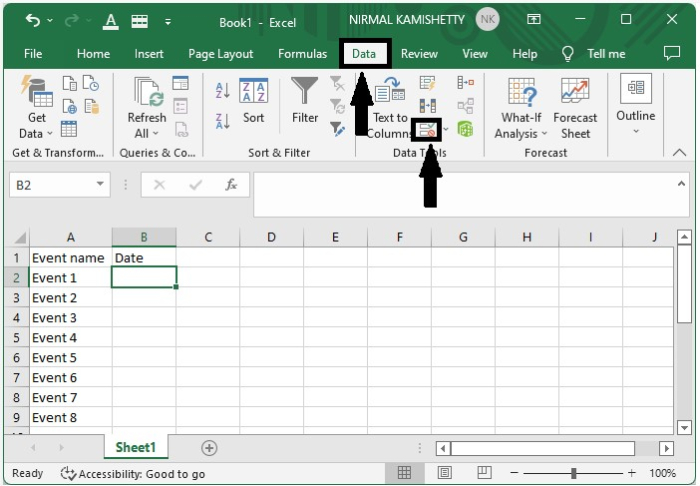Click the From Text/CSV icon
700x486 pixels.
(x=69, y=83)
